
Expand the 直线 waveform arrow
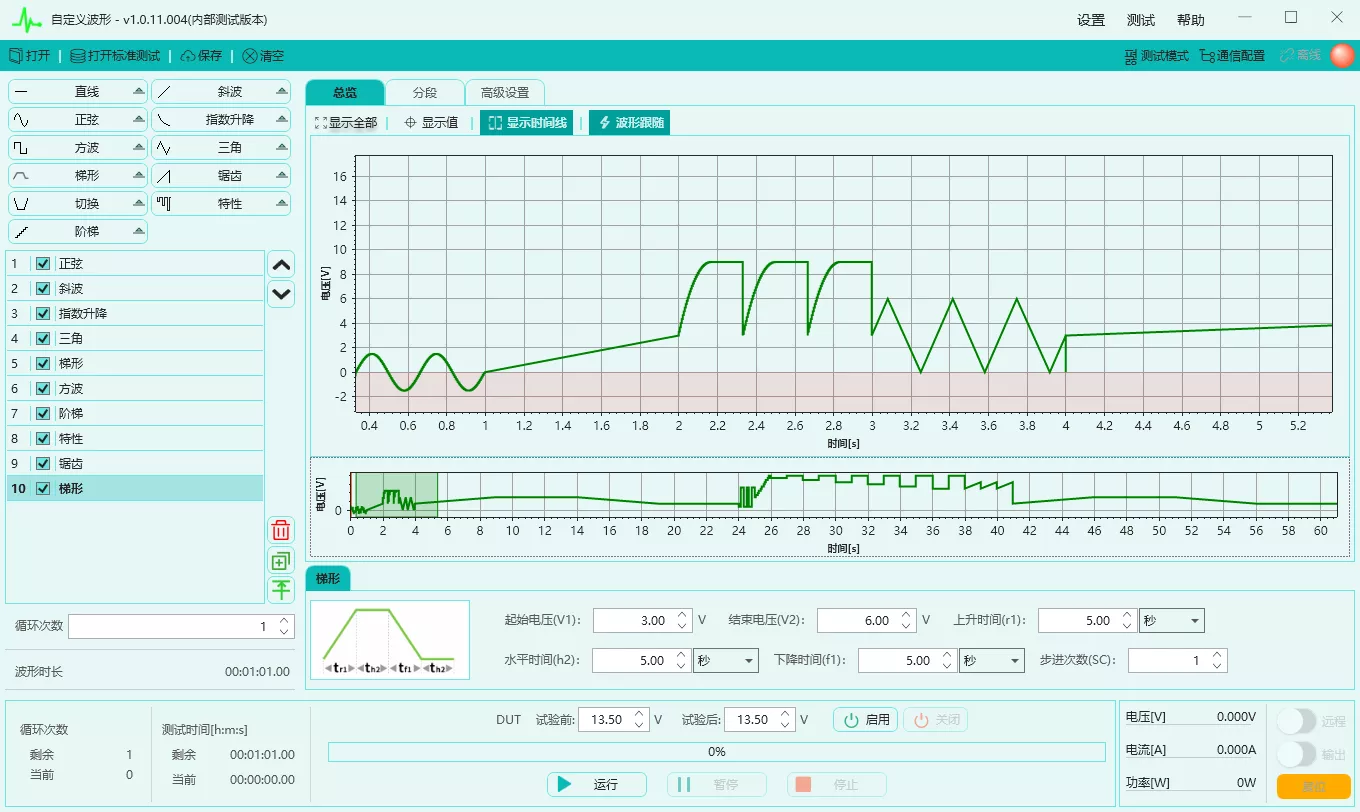click(139, 91)
